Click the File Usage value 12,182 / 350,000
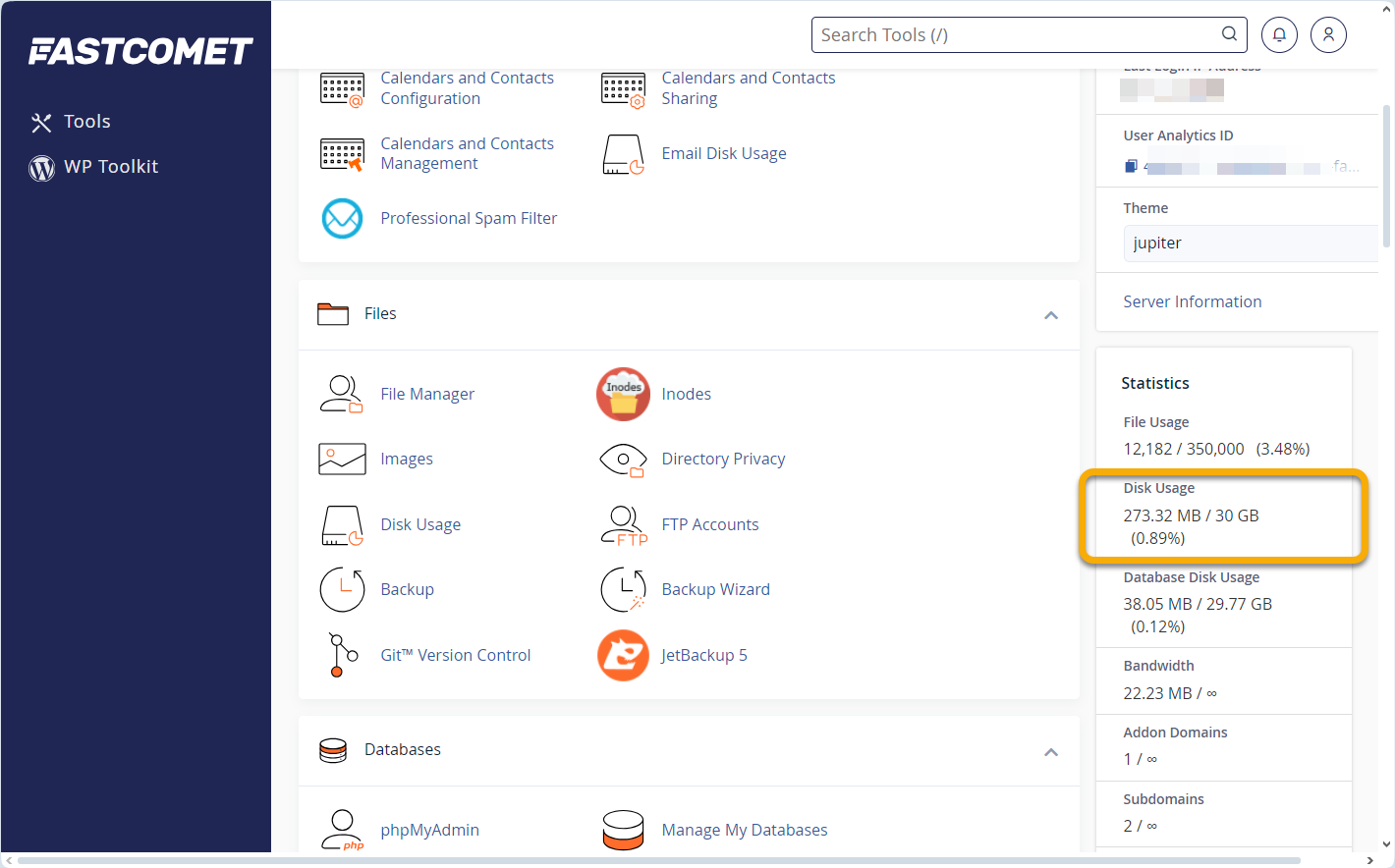This screenshot has width=1395, height=868. point(1184,449)
